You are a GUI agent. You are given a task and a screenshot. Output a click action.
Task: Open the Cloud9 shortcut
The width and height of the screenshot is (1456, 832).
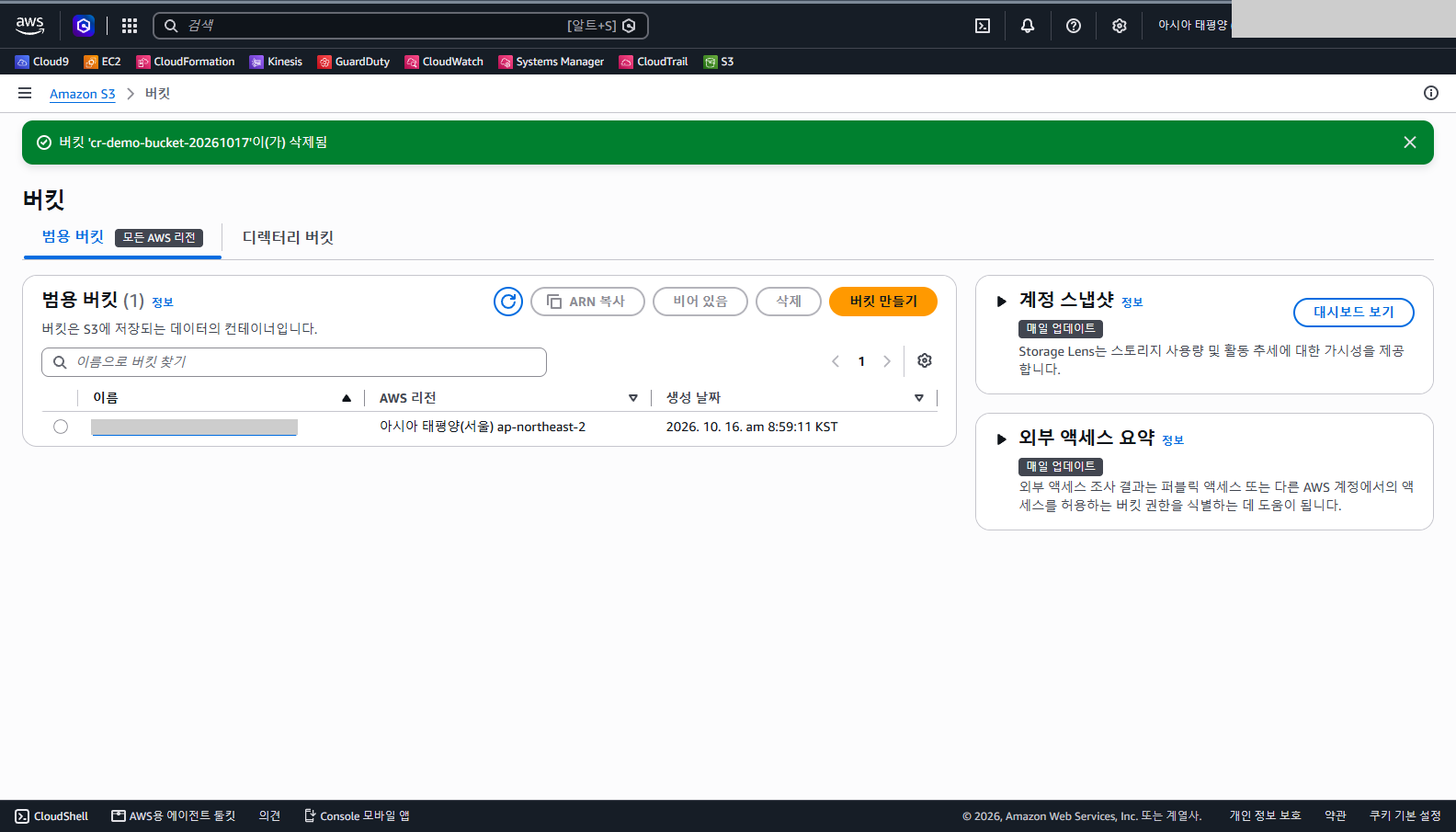coord(42,62)
